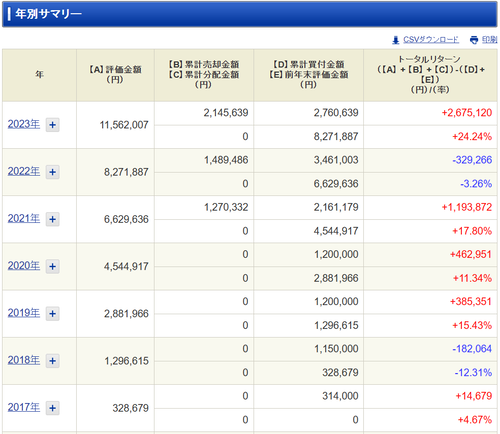Expand the 2023年 row plus button

coord(53,125)
